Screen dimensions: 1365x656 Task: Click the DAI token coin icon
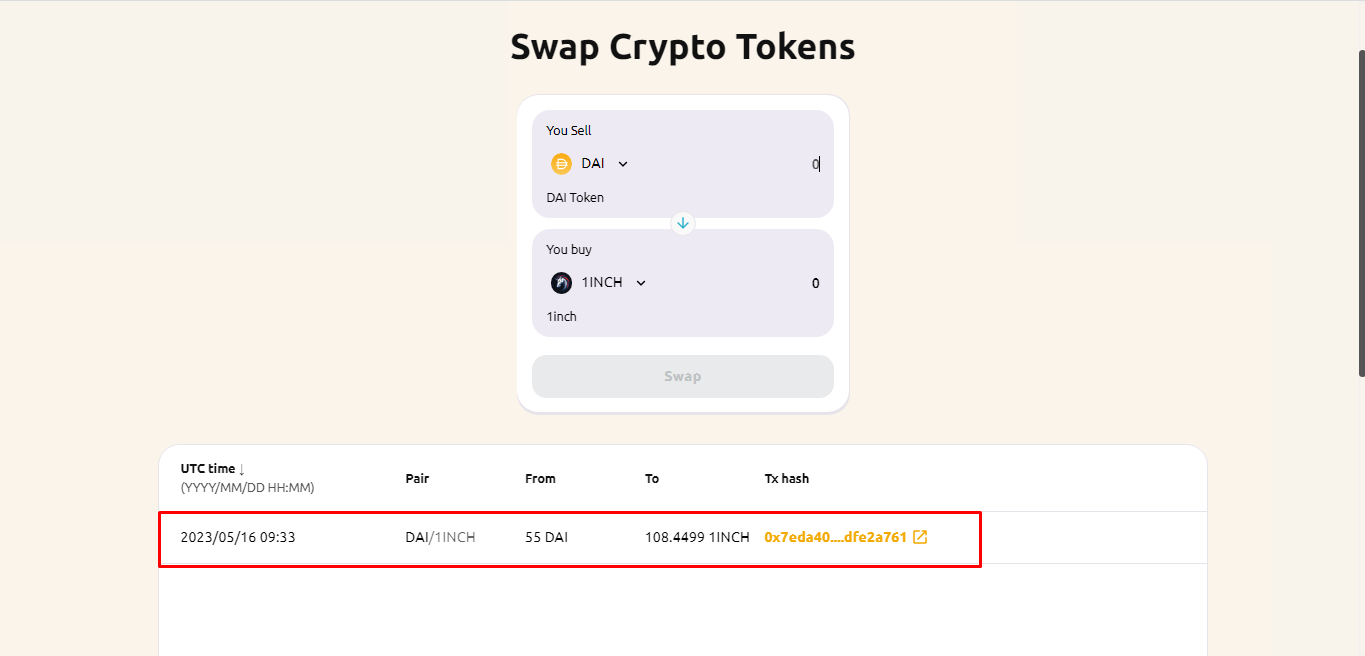pyautogui.click(x=561, y=164)
